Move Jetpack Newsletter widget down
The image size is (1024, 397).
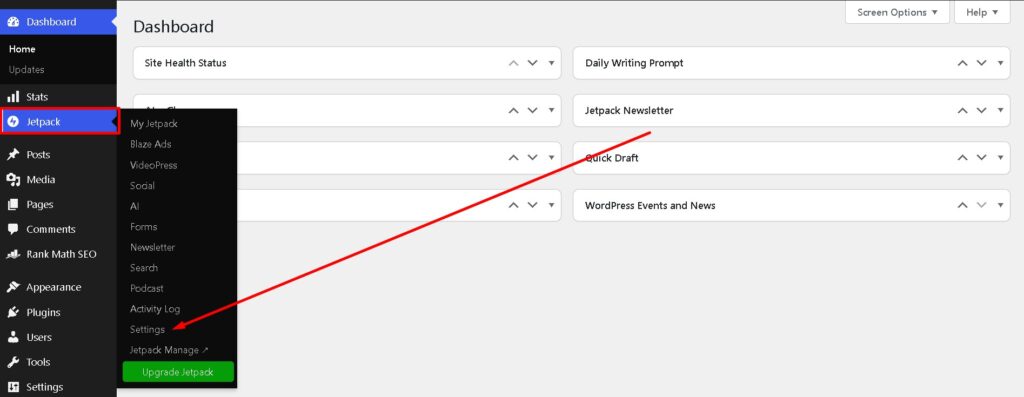pyautogui.click(x=982, y=110)
